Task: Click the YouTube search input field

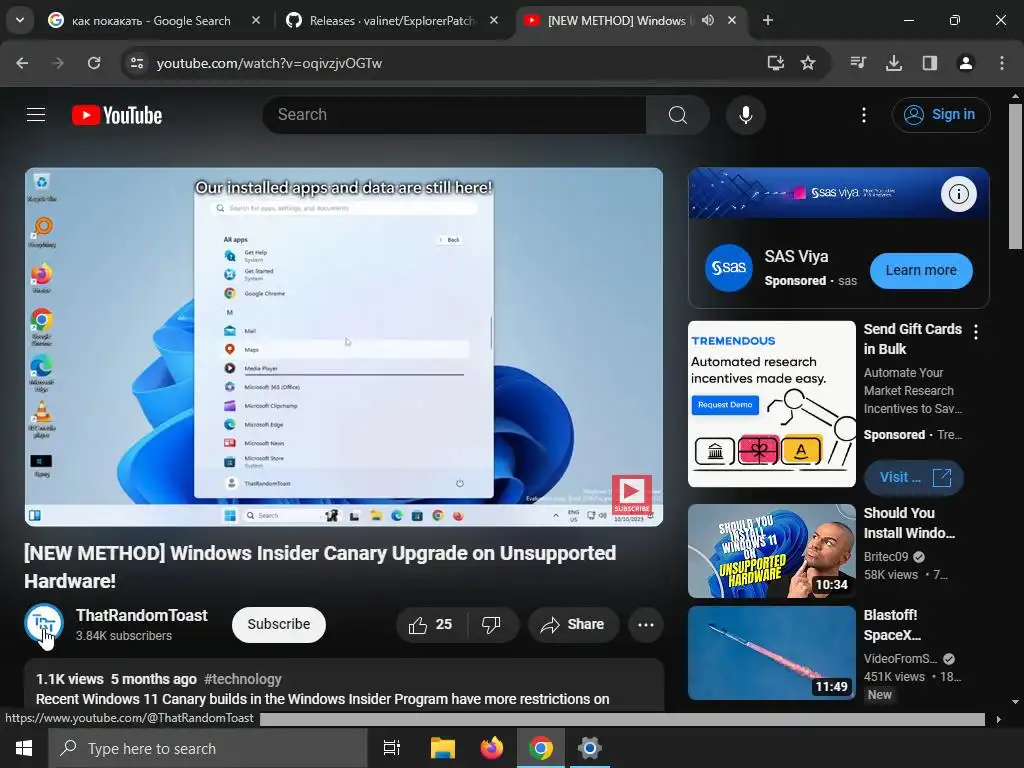Action: [x=455, y=115]
